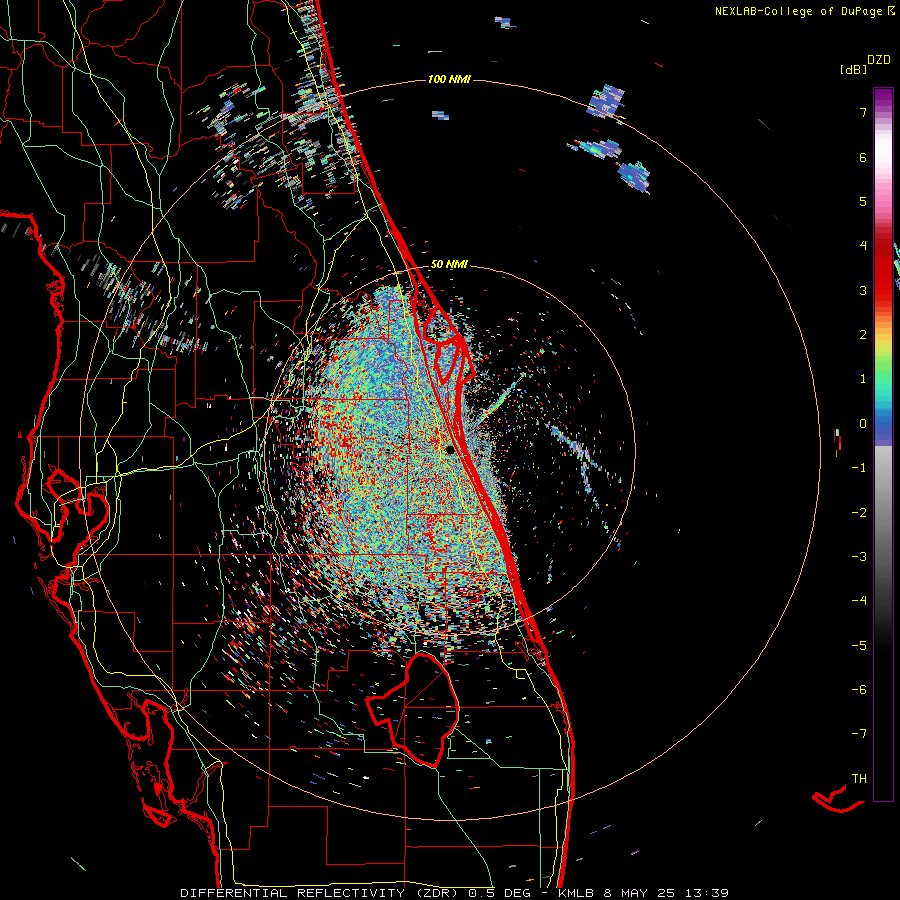Click the black radar site dot
The image size is (900, 900).
coord(451,450)
